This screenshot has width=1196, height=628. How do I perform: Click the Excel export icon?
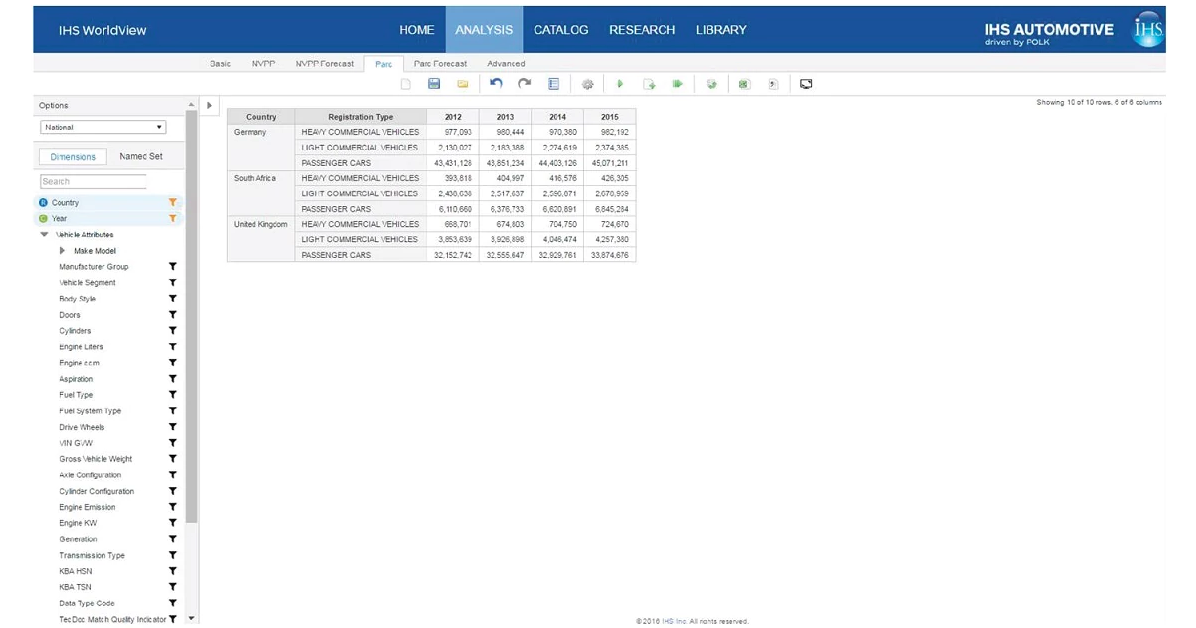point(744,84)
